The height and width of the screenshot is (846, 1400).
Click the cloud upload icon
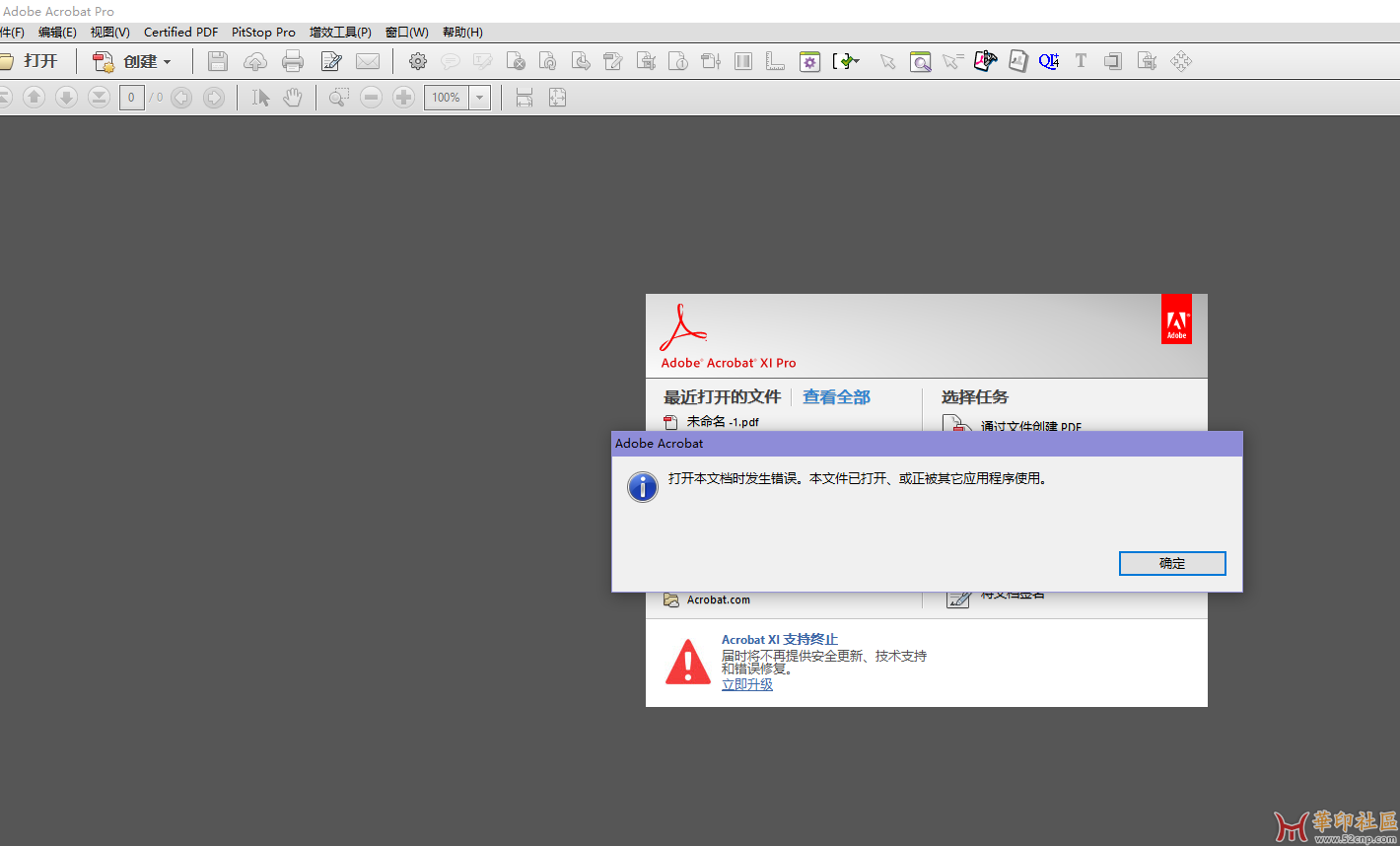[x=255, y=61]
